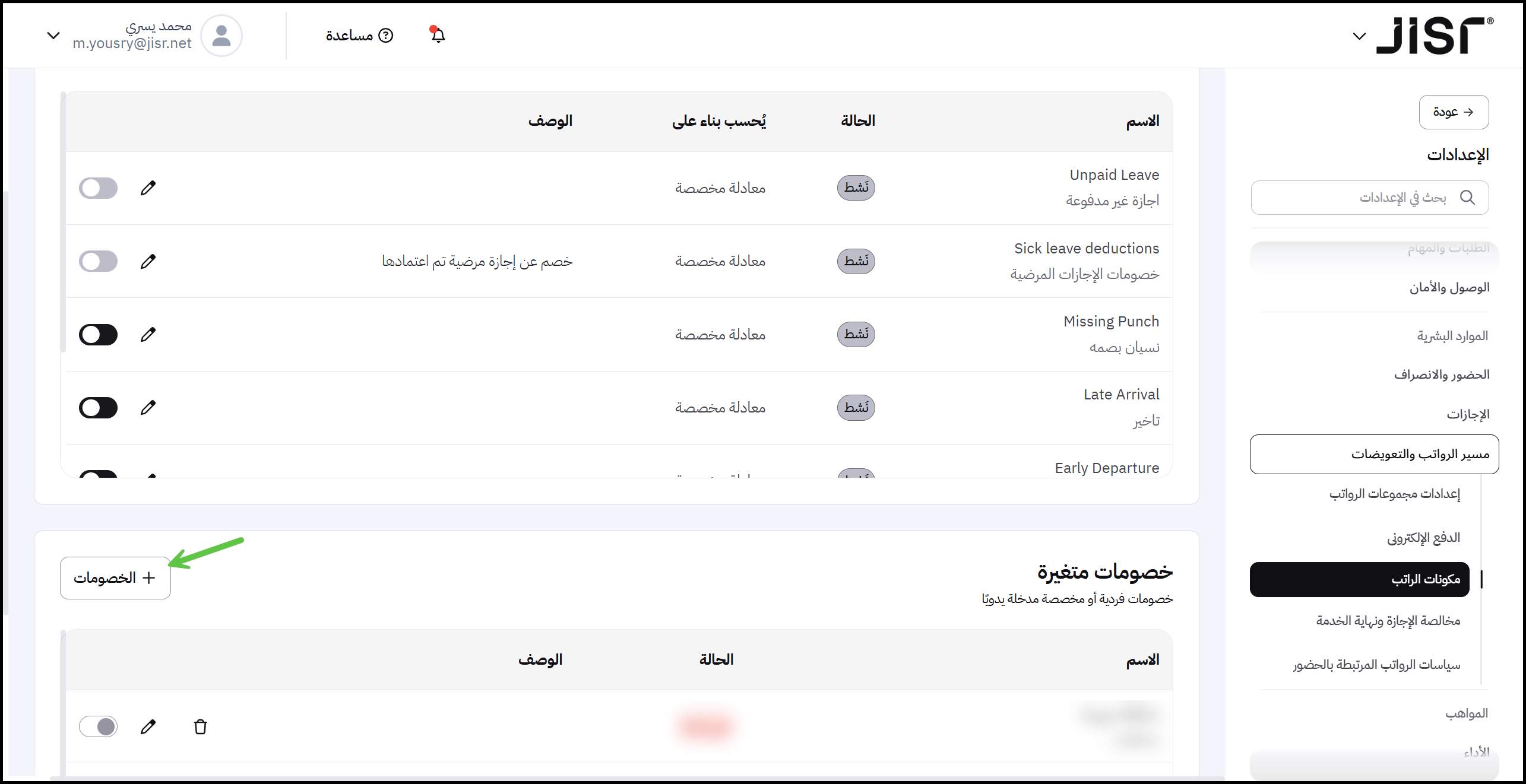
Task: Open إعدادات مجموعات الرواتب settings page
Action: [x=1394, y=494]
